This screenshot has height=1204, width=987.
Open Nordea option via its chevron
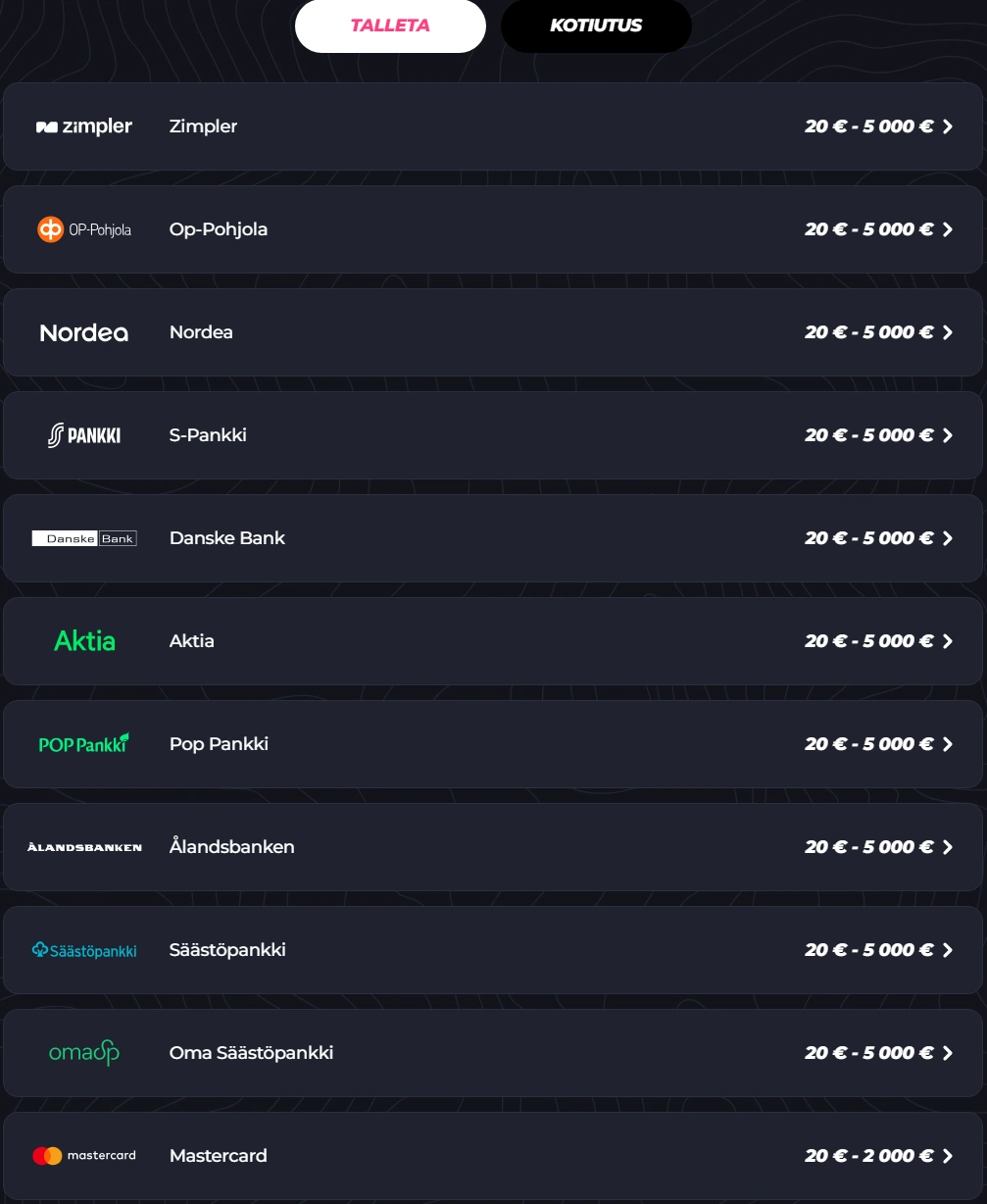click(x=947, y=332)
